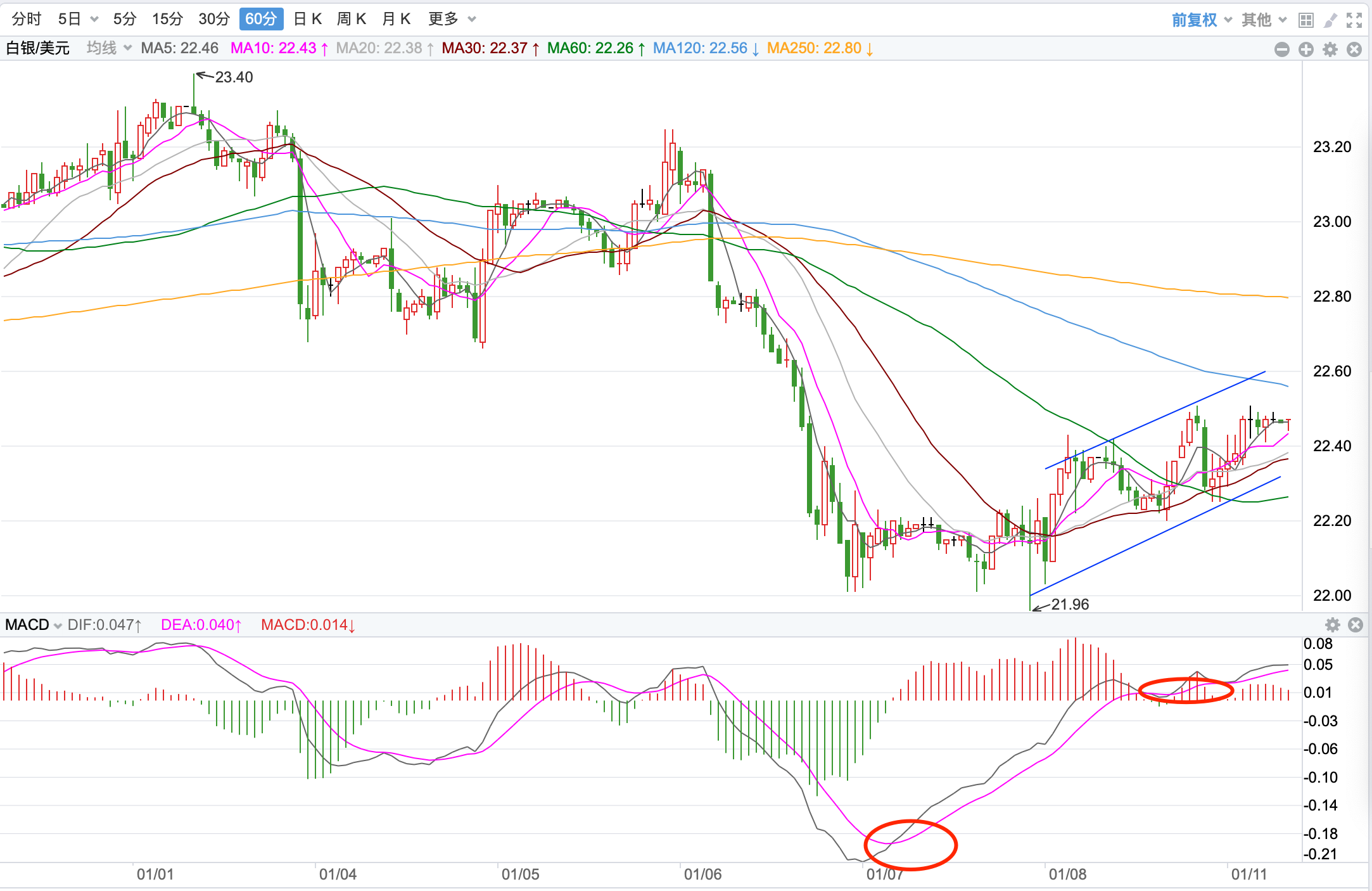Screen dimensions: 1372x891
Task: Click the MA250: 22.80 label
Action: 820,48
